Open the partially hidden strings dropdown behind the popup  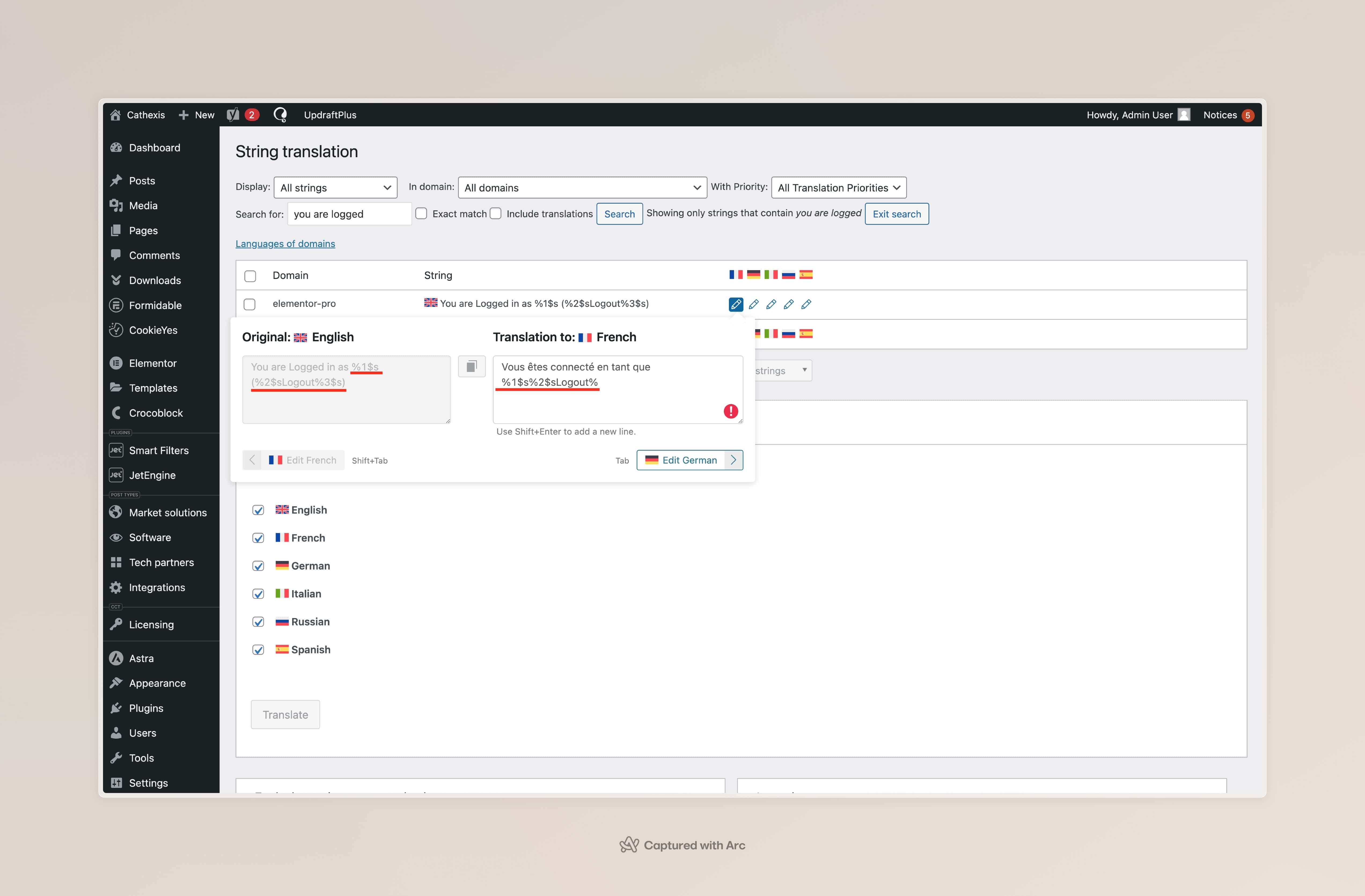pos(783,370)
